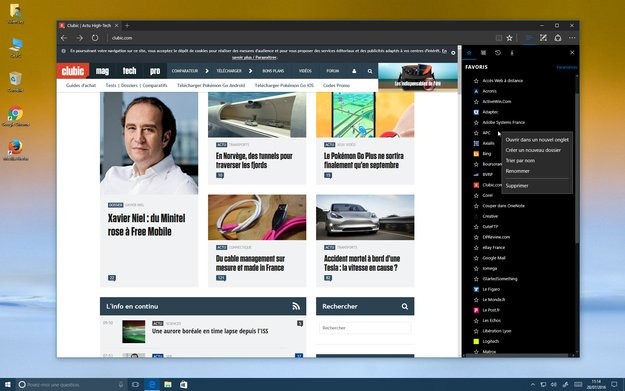Screen dimensions: 625x391
Task: Open a new tab with plus icon
Action: [x=127, y=26]
